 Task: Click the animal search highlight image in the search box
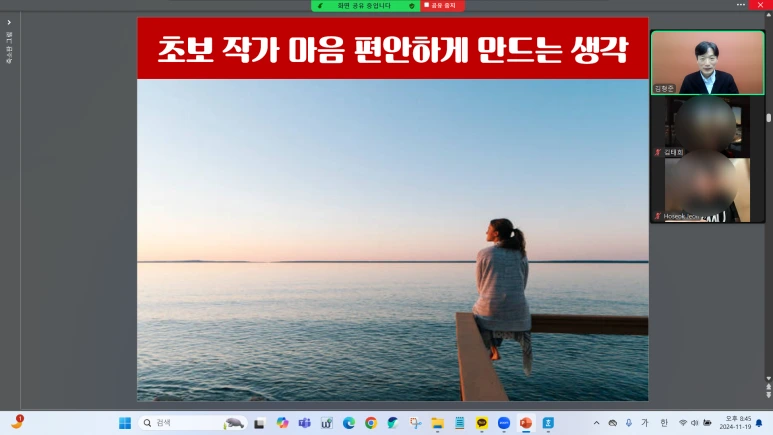(234, 423)
